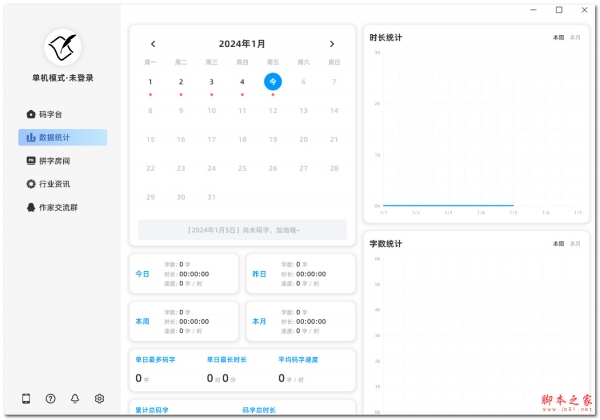Click the mobile phone icon in the sidebar footer
Screen dimensions: 600x420
pyautogui.click(x=26, y=399)
